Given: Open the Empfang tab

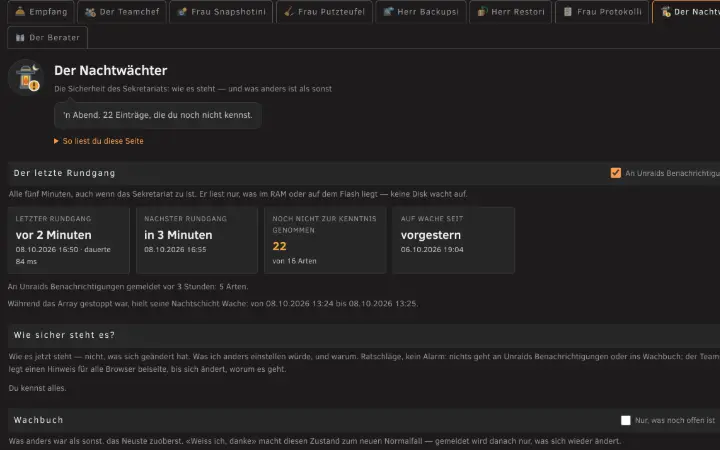Looking at the screenshot, I should (41, 11).
